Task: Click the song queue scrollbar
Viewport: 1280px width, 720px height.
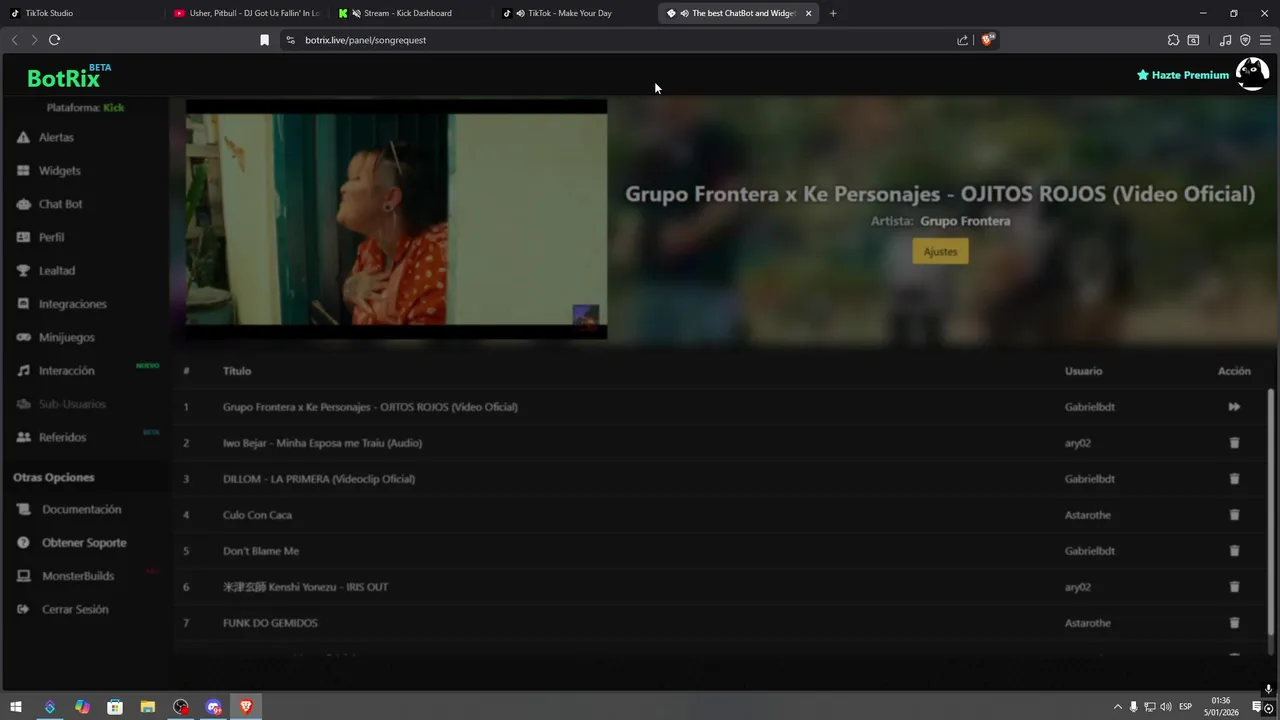Action: [x=1271, y=510]
